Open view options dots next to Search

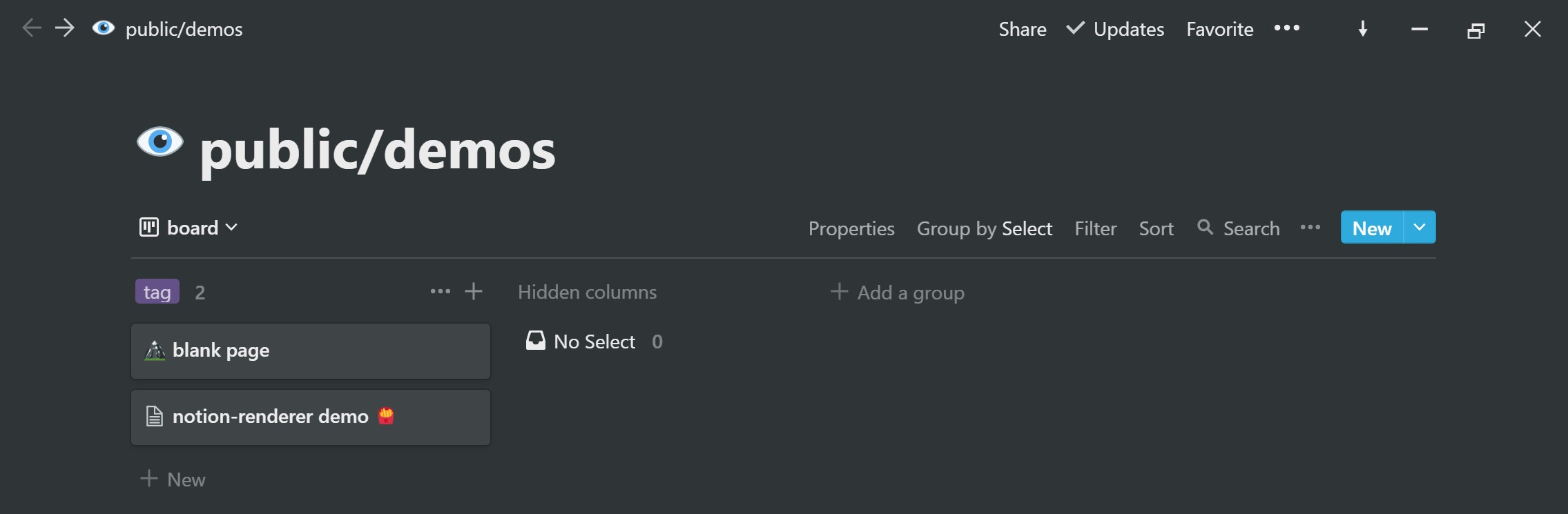(1310, 228)
